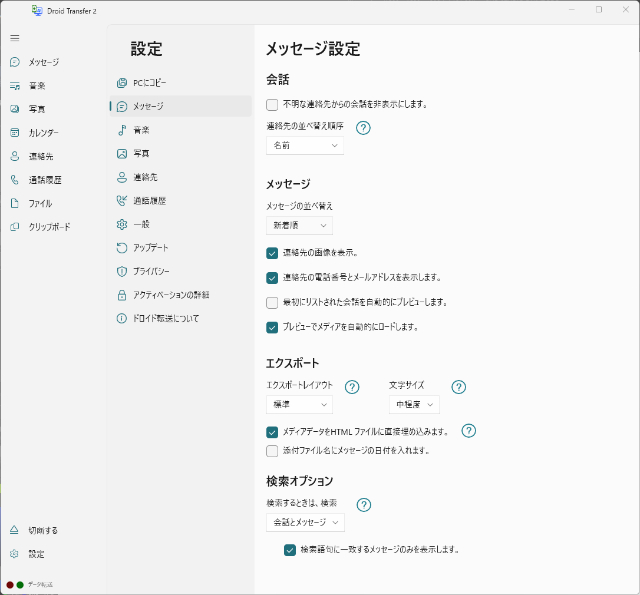Click the Music icon in left sidebar
This screenshot has width=640, height=595.
coord(15,86)
